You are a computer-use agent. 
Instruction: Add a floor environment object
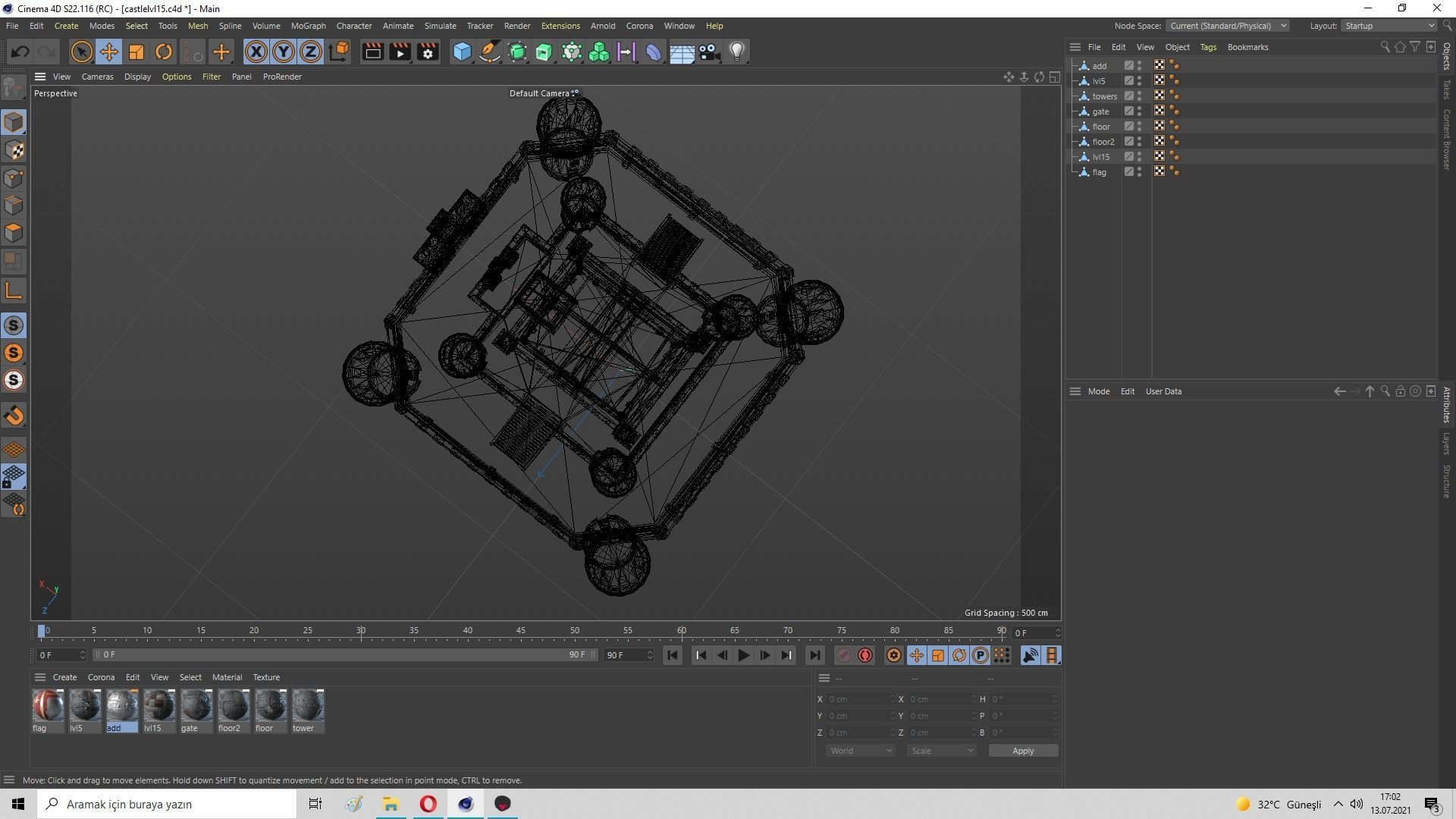click(x=682, y=52)
